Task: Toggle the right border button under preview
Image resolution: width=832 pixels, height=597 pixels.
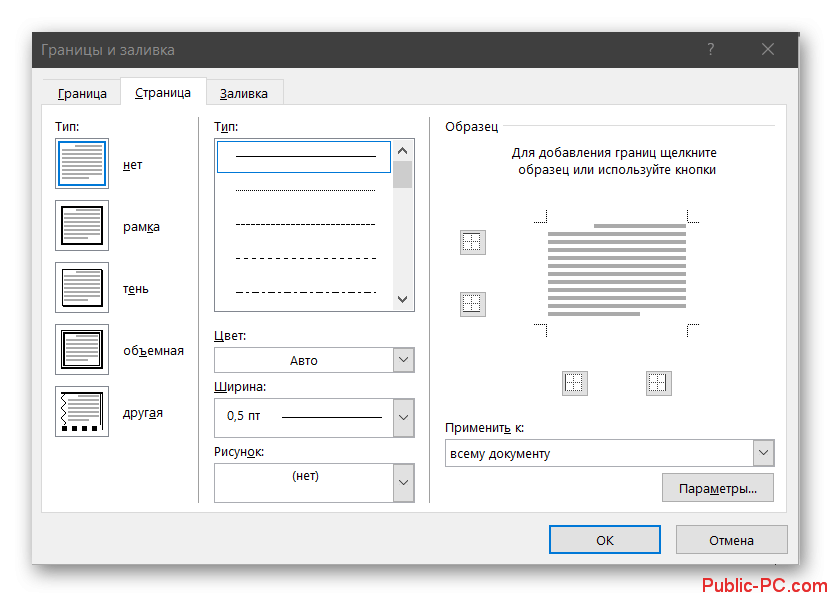Action: tap(658, 383)
